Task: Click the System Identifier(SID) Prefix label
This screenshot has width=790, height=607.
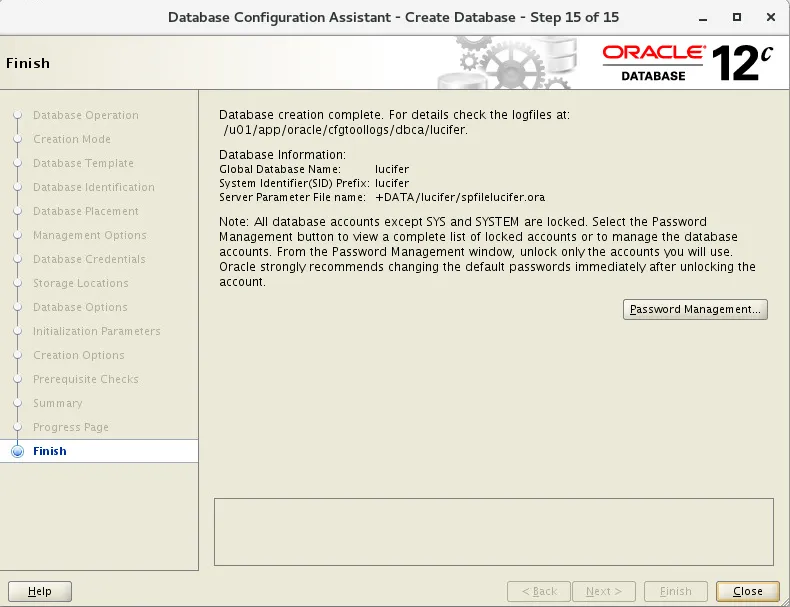Action: [294, 183]
